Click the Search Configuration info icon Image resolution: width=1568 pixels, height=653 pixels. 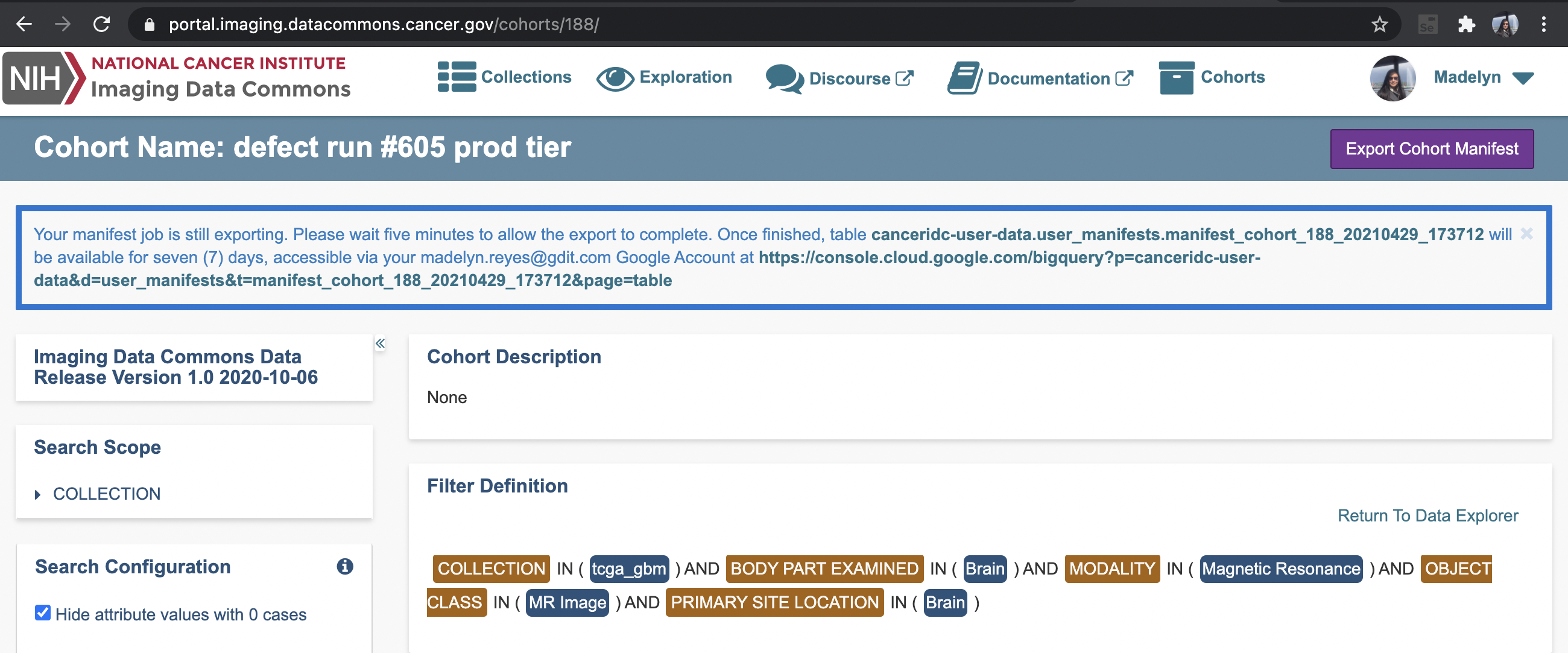coord(344,567)
